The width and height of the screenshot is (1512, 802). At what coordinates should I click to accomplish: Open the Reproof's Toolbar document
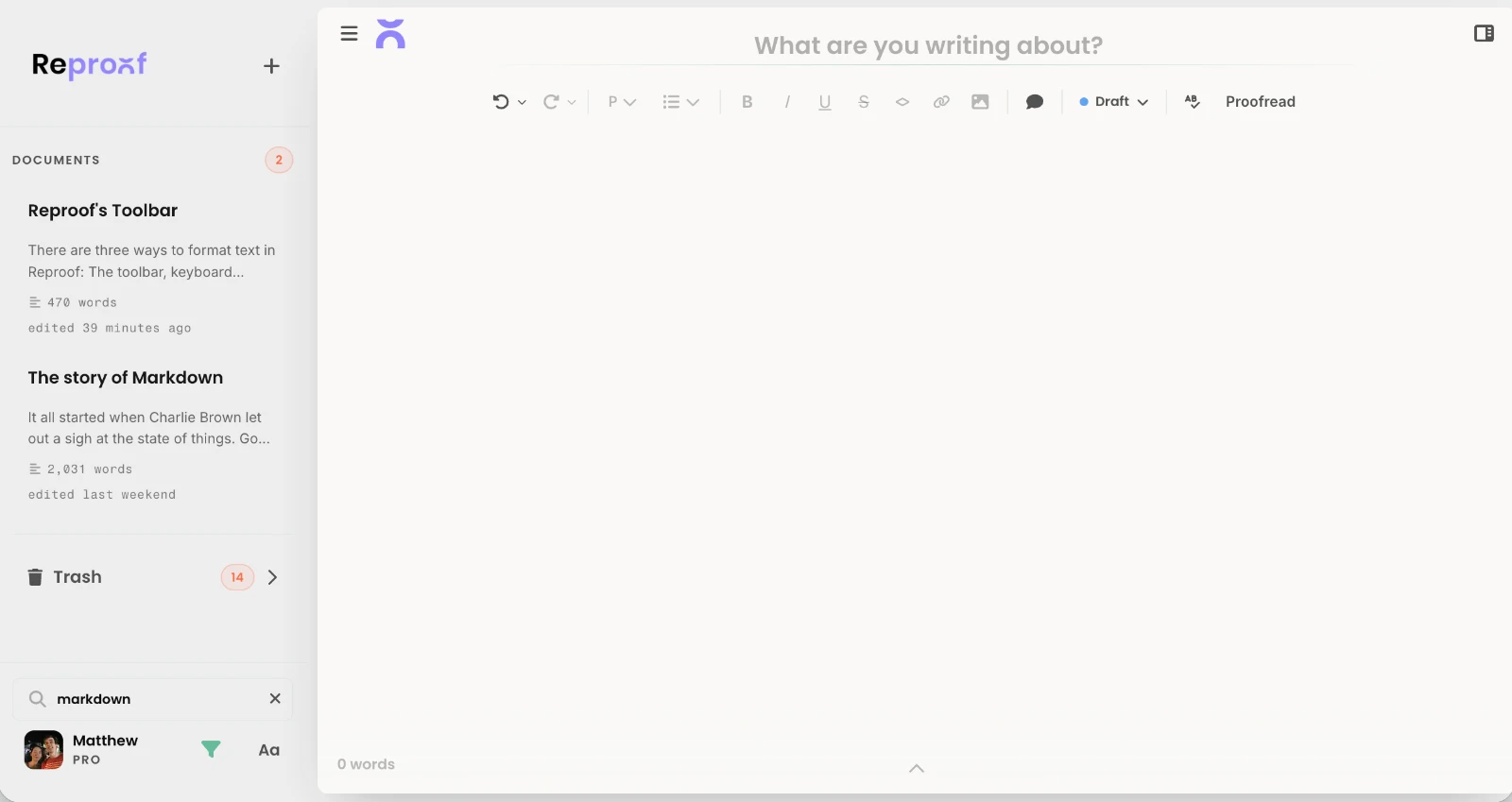103,211
